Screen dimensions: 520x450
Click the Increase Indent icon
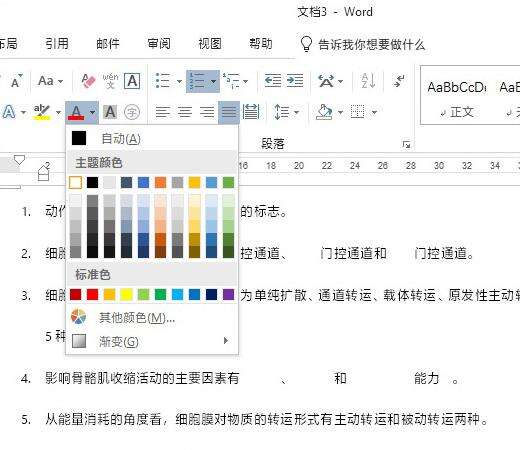295,81
